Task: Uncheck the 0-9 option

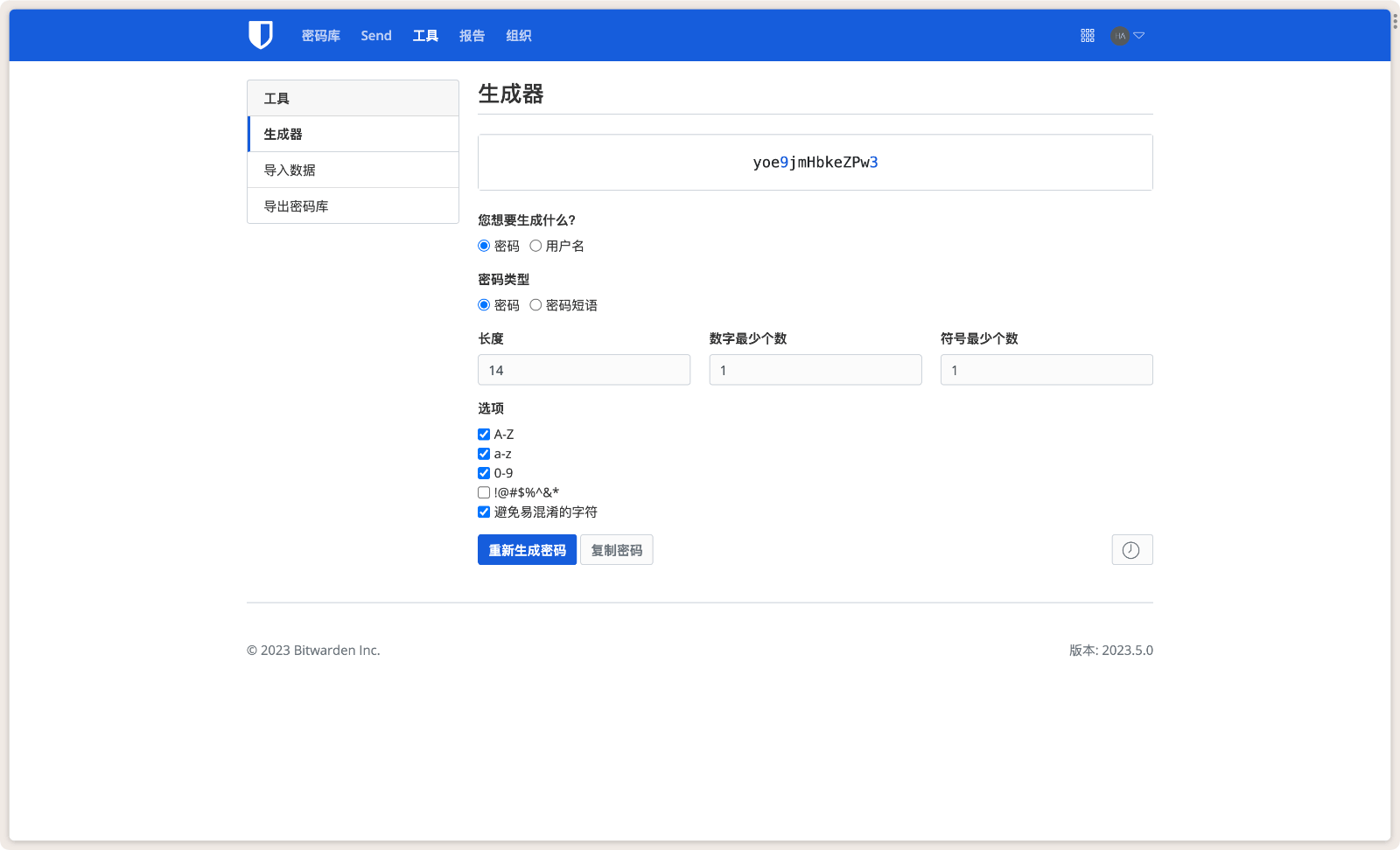Action: [484, 473]
